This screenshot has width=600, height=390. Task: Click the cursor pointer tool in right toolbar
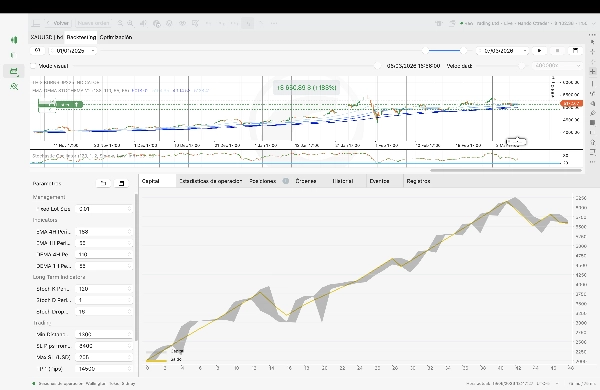click(592, 42)
